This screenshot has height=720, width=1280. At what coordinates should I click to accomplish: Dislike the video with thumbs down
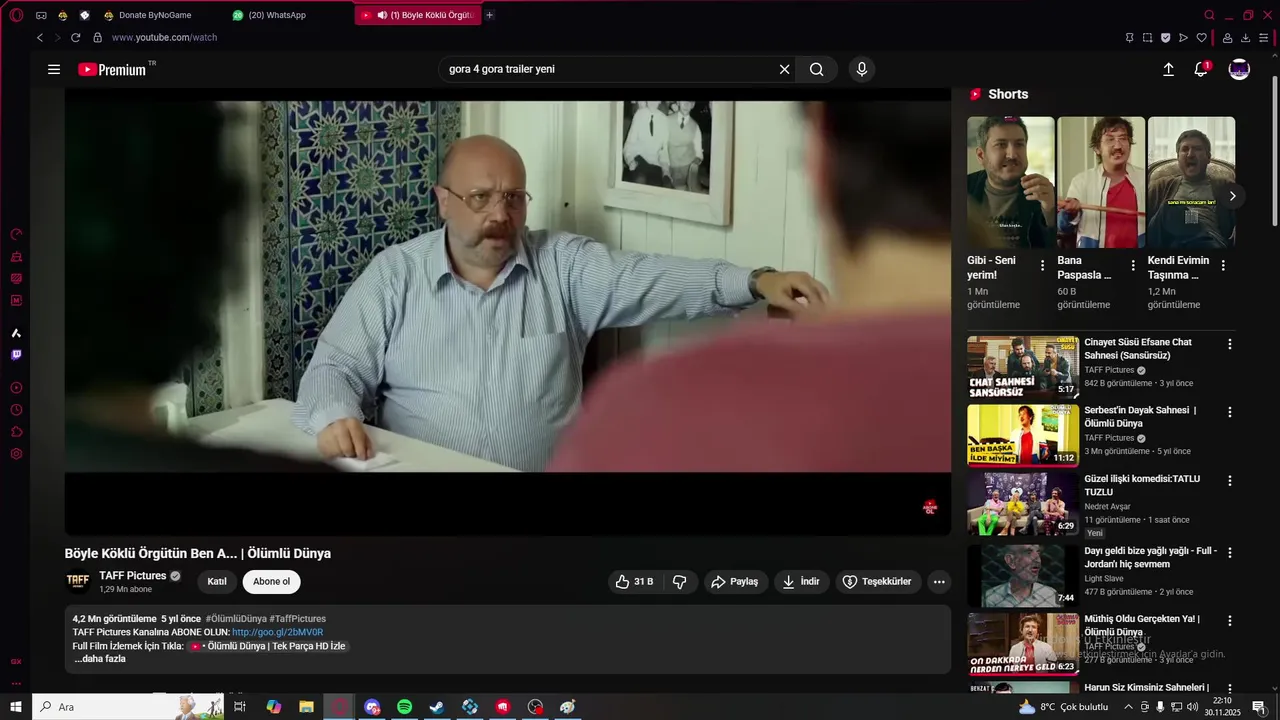[680, 581]
